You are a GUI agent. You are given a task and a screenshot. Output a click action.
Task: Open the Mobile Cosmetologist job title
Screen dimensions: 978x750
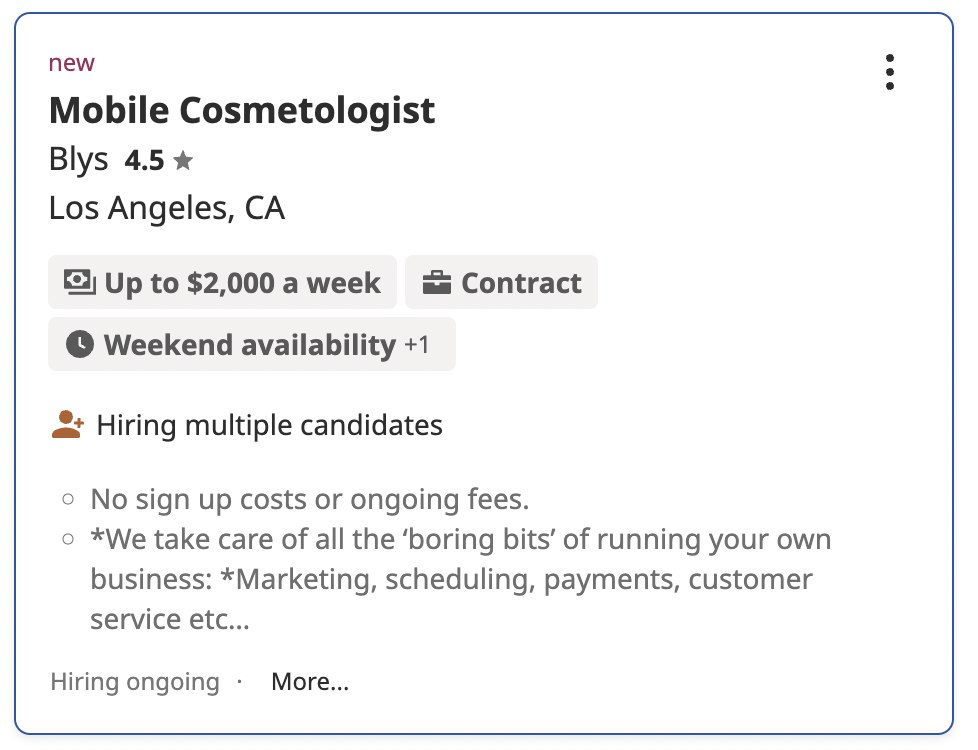click(x=242, y=110)
